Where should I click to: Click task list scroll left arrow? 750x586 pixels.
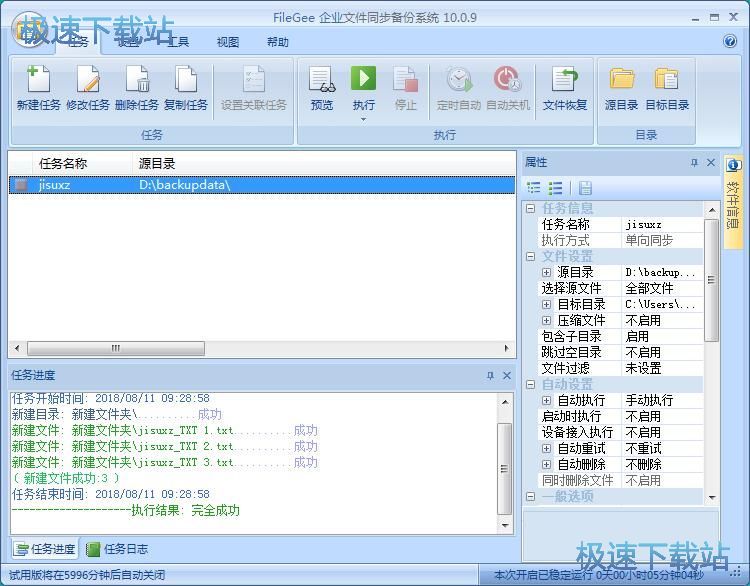17,348
